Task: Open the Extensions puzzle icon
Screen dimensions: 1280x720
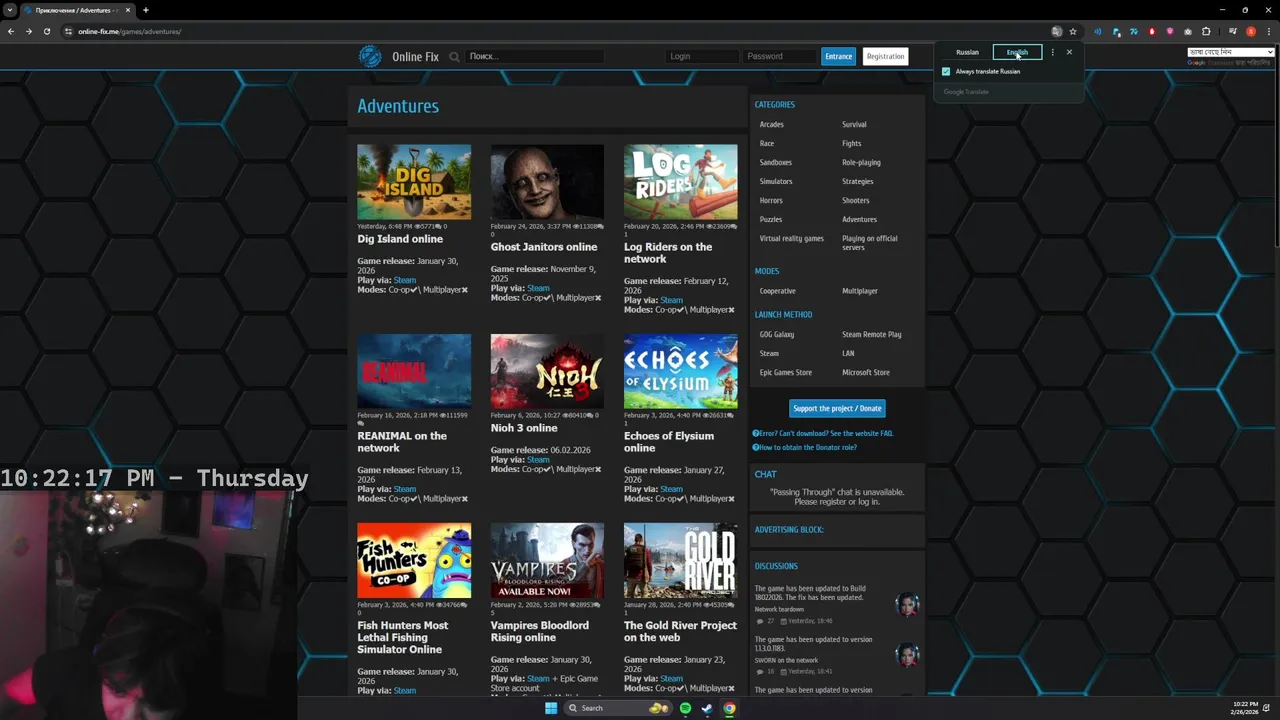Action: [1206, 31]
